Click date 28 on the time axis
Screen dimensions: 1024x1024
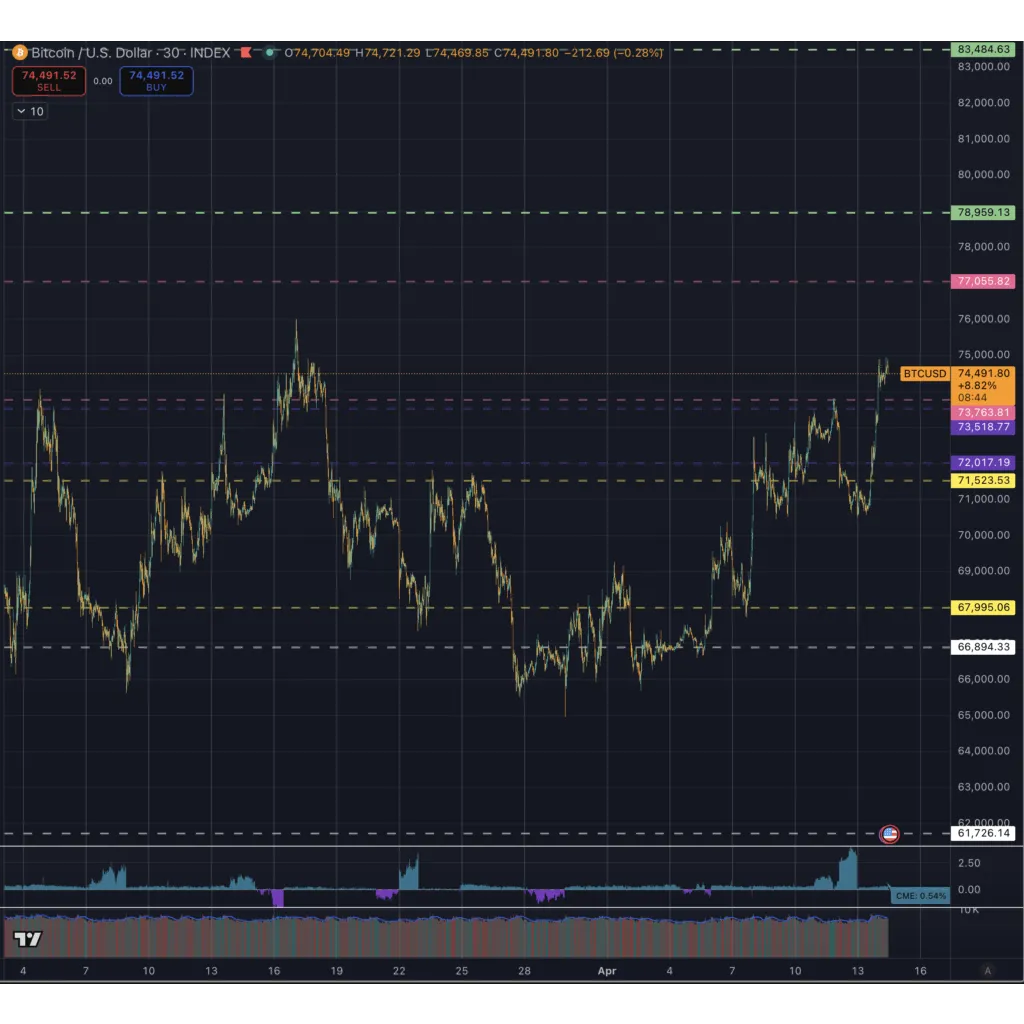(524, 971)
